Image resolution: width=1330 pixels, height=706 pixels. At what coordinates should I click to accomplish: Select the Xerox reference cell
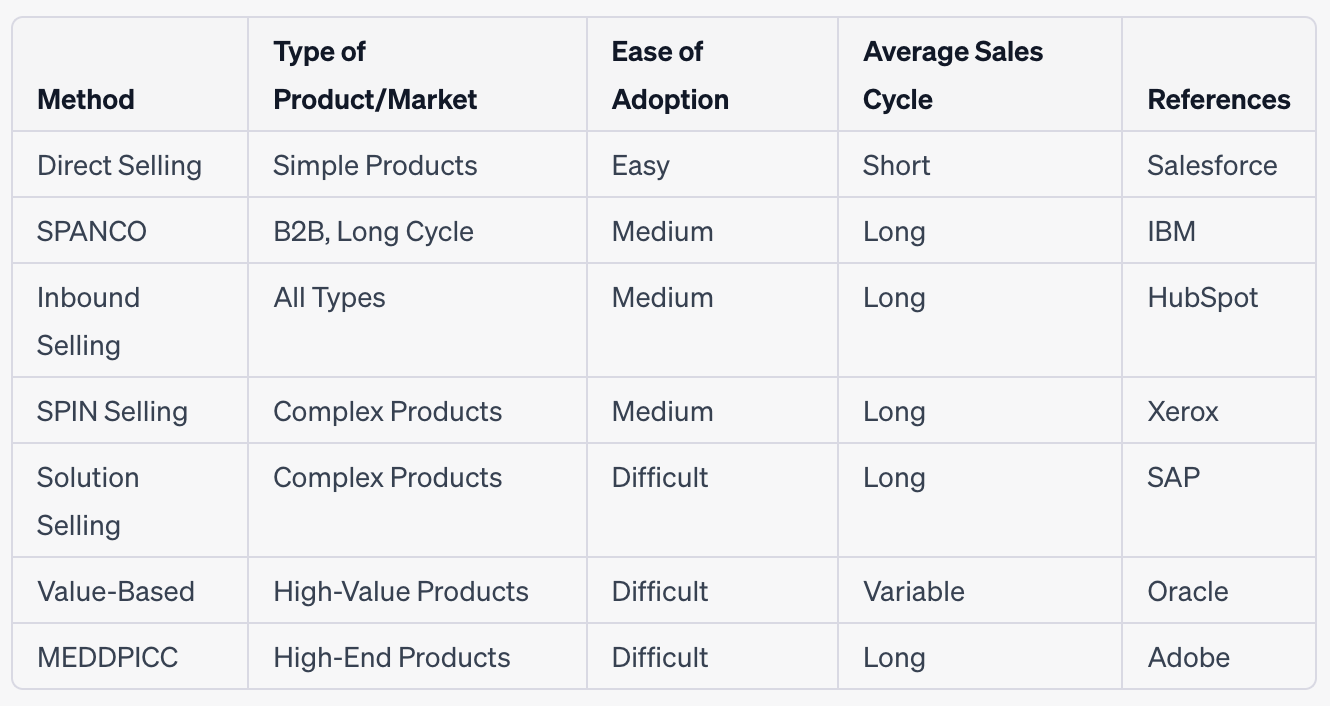tap(1182, 411)
